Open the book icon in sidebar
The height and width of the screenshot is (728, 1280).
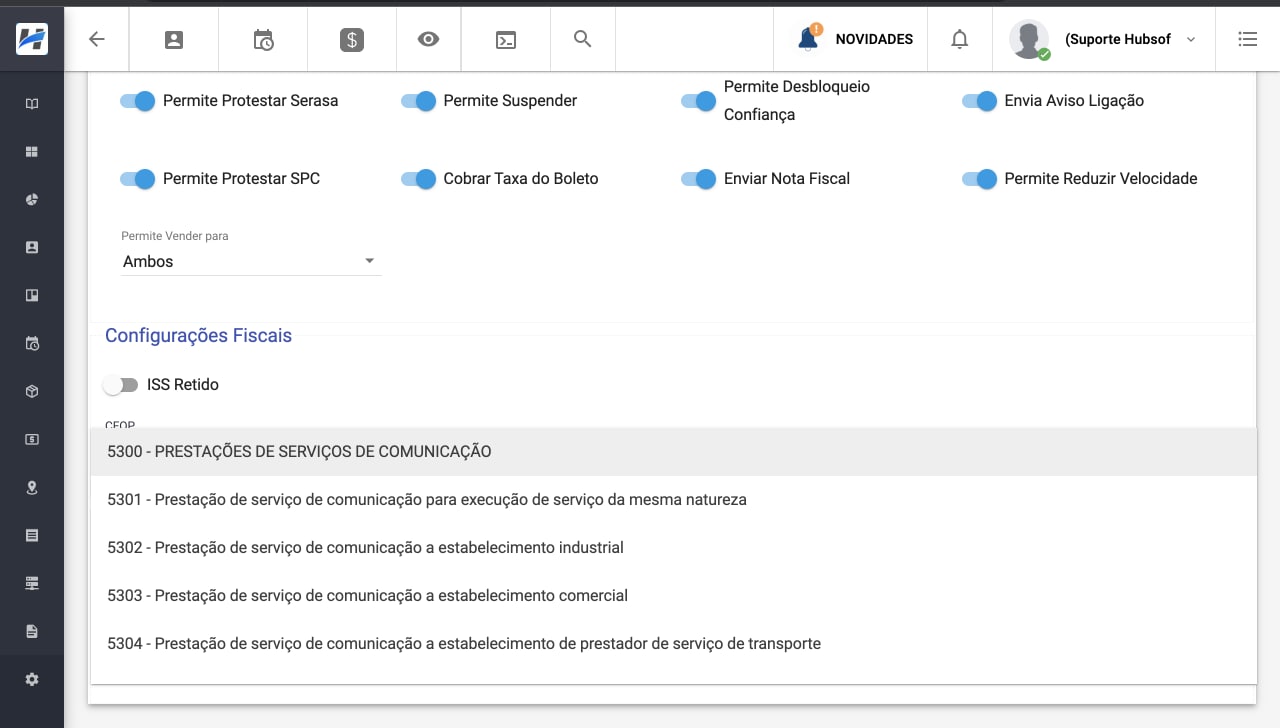32,104
